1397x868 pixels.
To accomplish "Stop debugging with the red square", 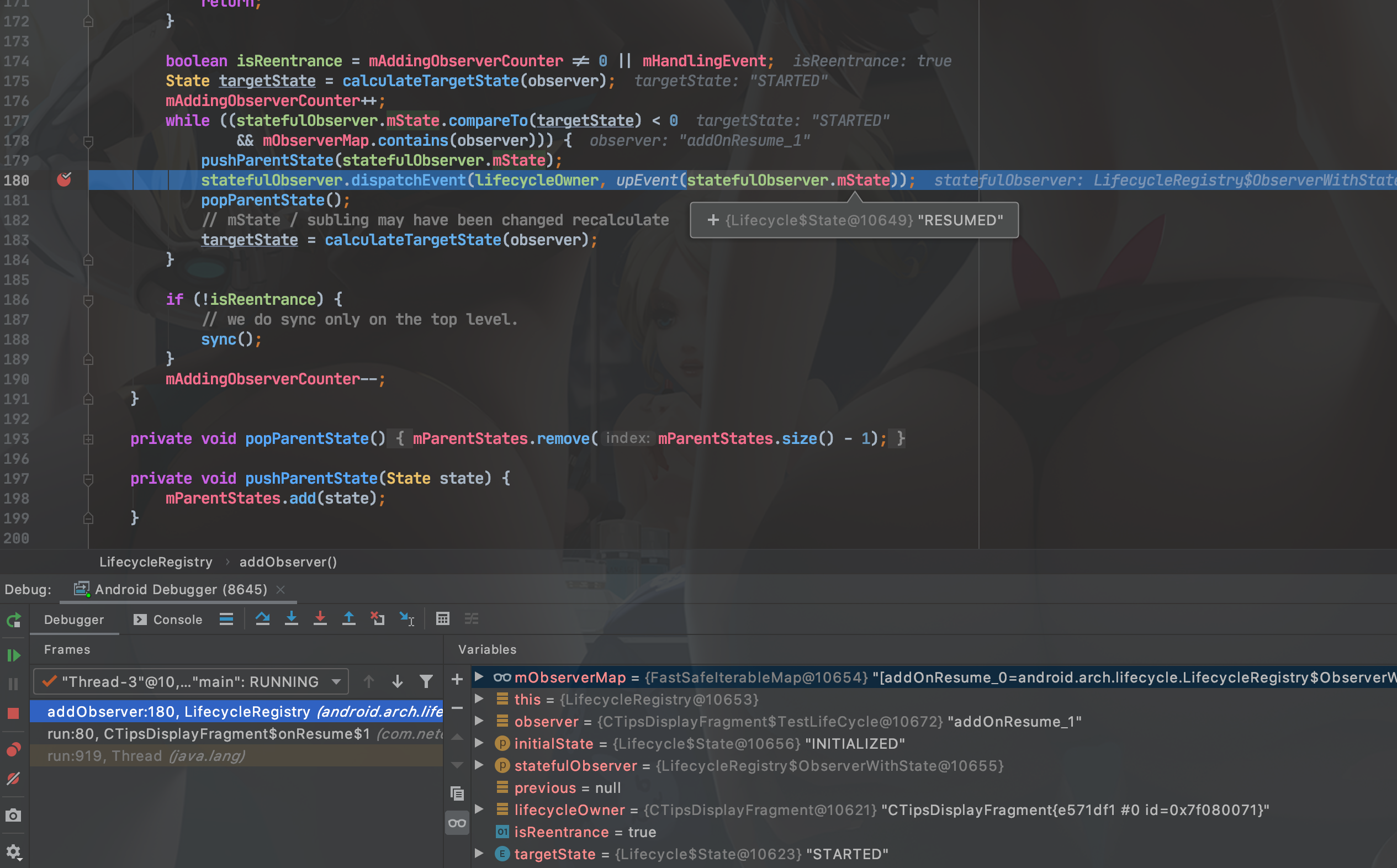I will click(13, 713).
